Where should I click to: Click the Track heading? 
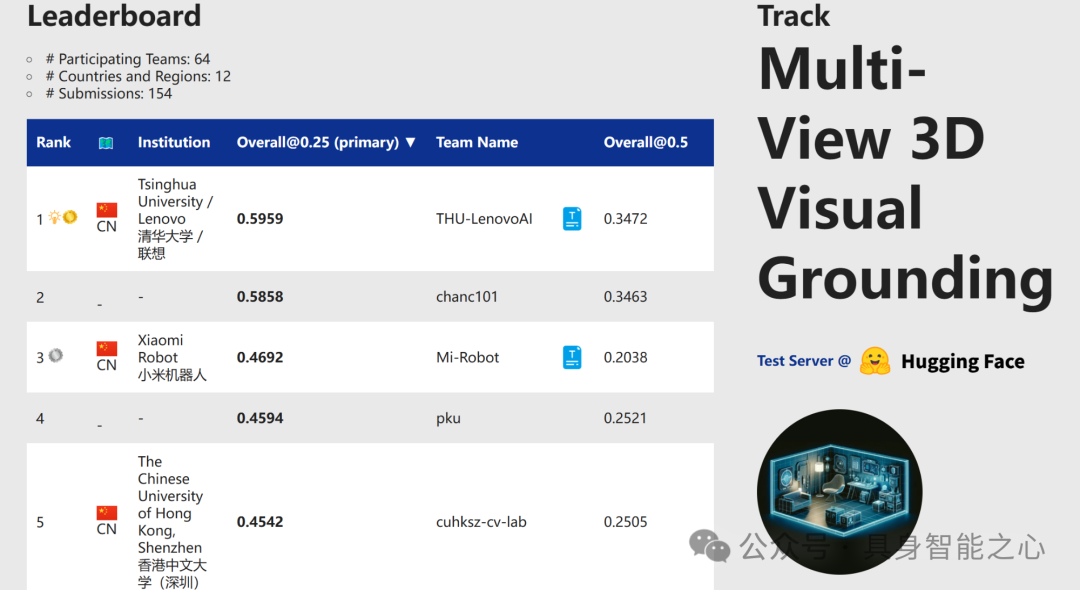point(793,15)
